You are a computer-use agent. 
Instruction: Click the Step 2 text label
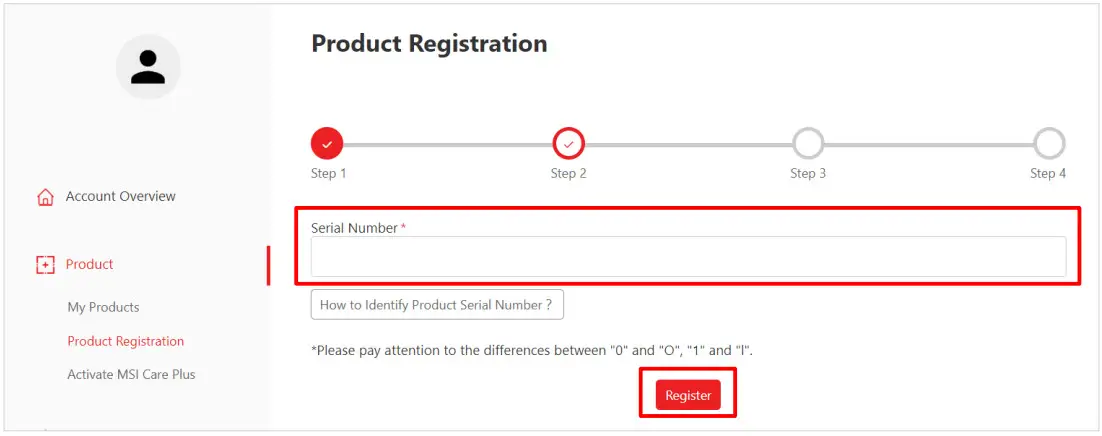point(568,174)
